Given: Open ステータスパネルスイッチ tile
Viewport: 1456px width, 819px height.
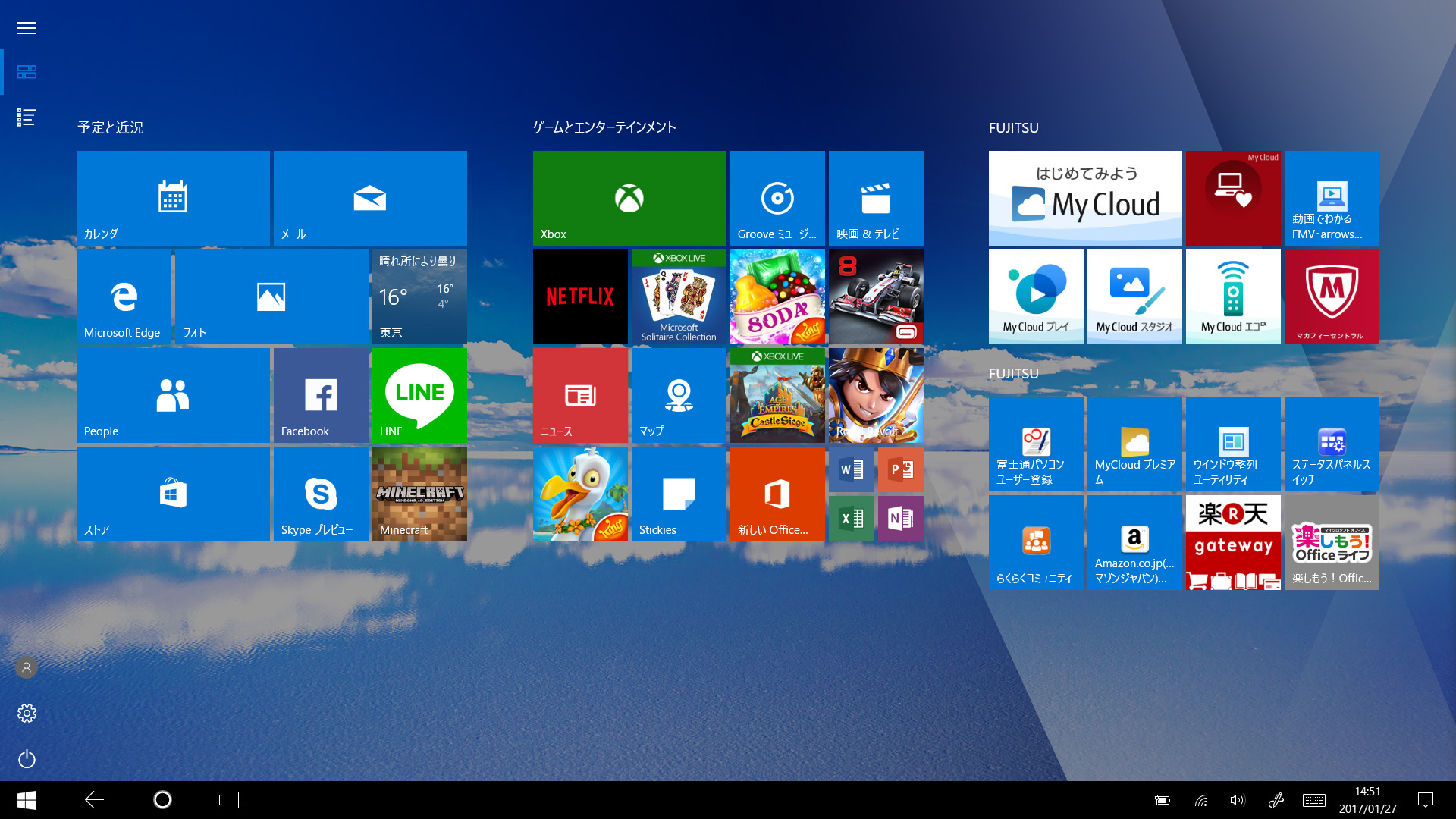Looking at the screenshot, I should 1332,444.
